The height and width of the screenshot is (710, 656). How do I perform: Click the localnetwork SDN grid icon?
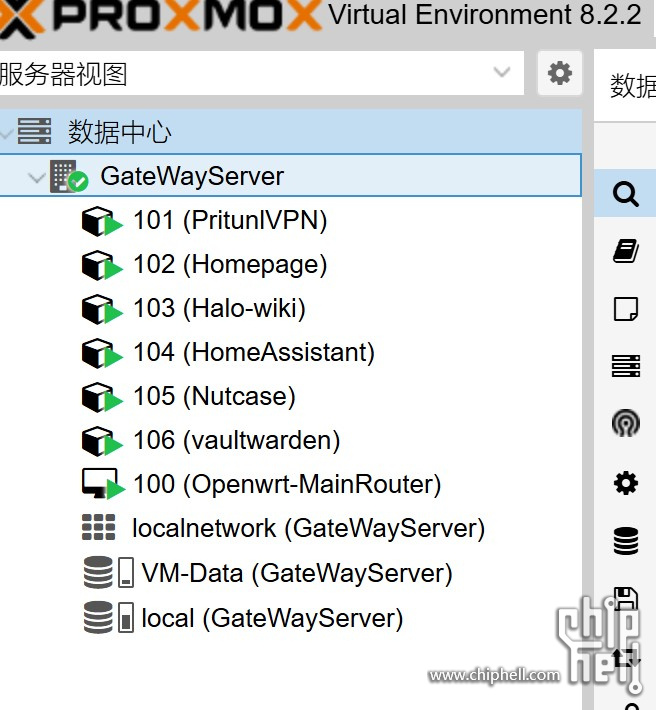point(99,528)
